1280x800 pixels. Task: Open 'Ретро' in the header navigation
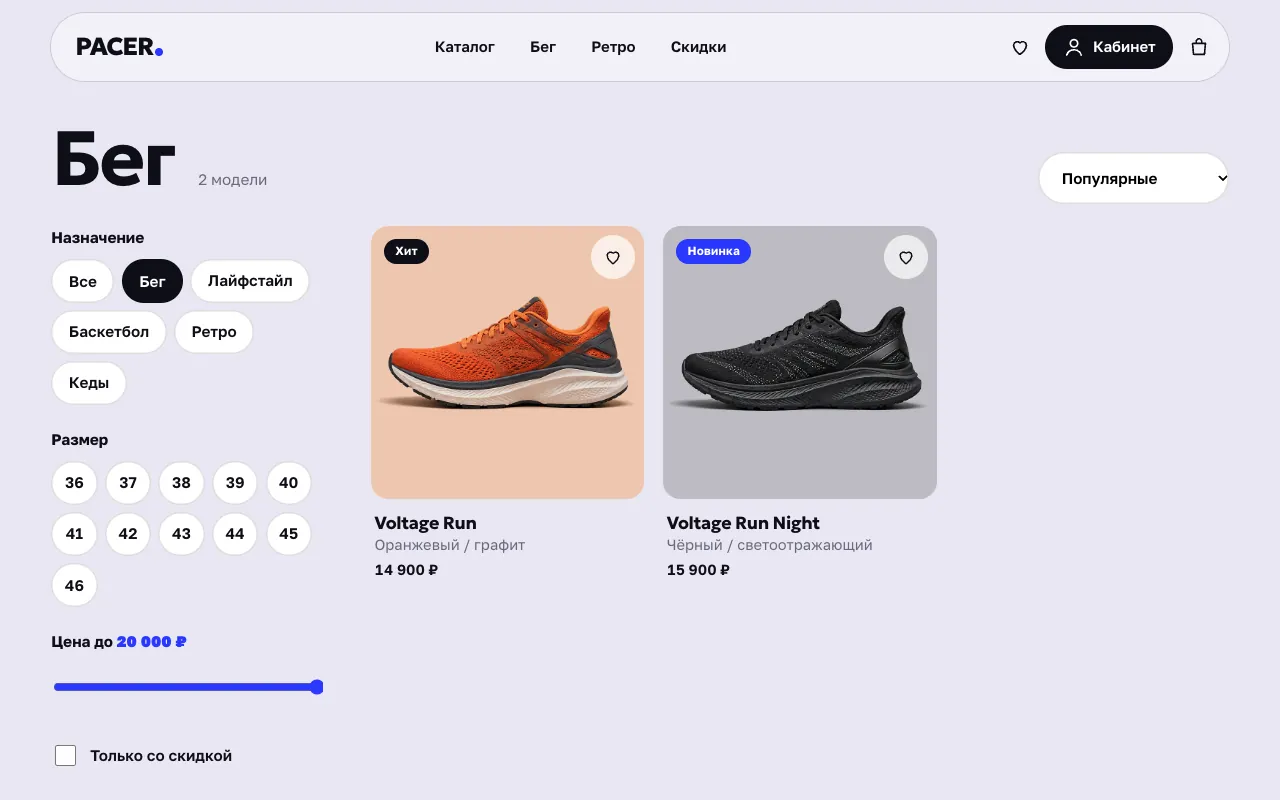pos(613,47)
